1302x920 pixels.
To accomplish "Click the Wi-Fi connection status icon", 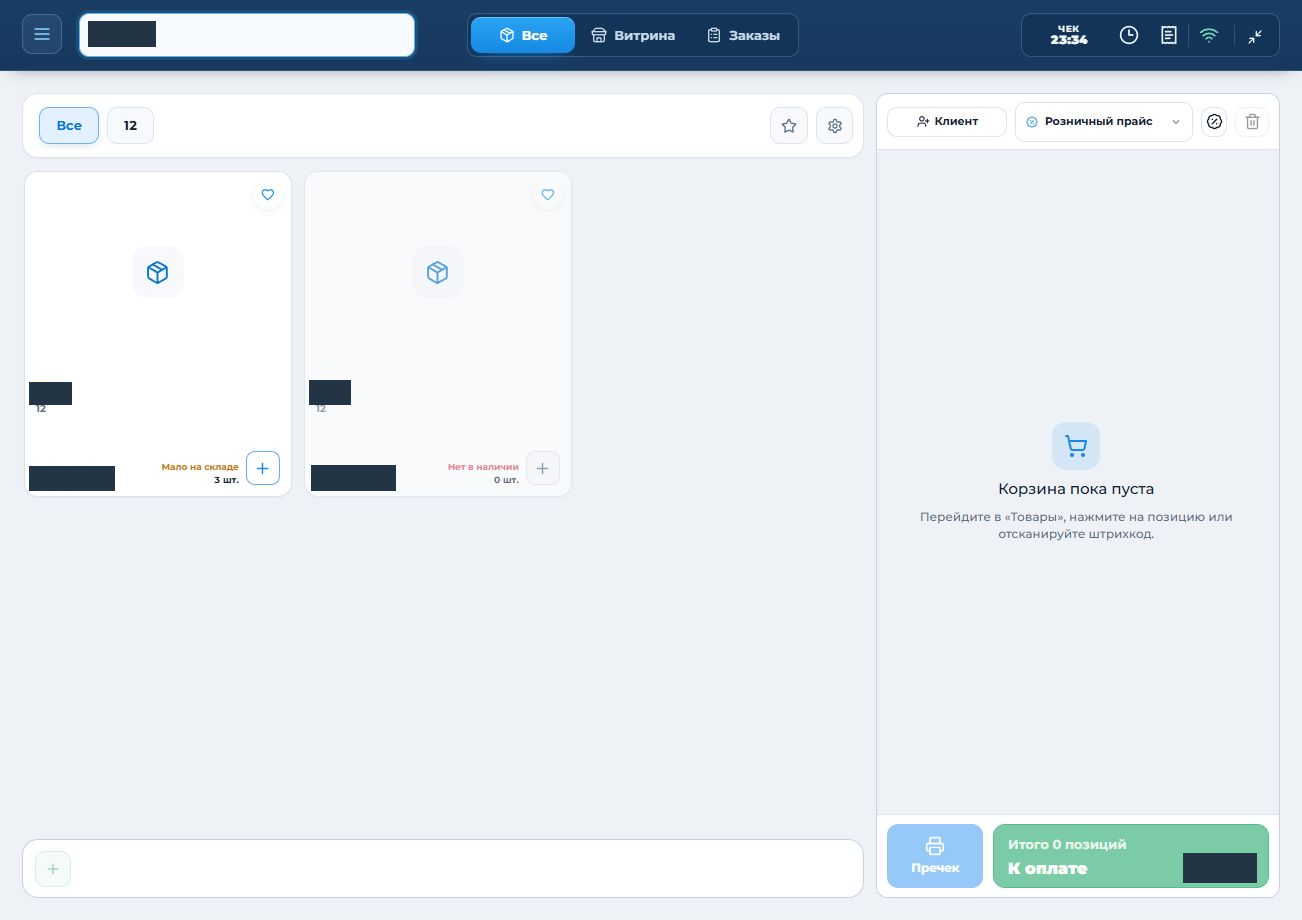I will point(1209,35).
